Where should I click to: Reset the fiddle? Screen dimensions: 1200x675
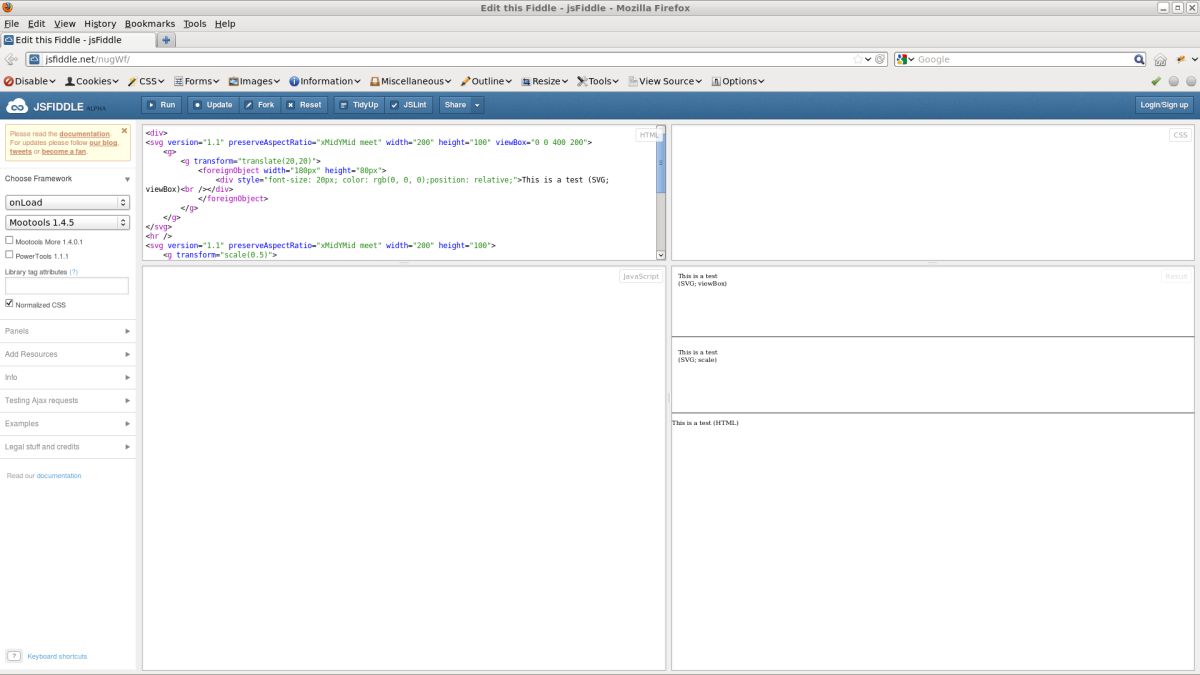304,105
